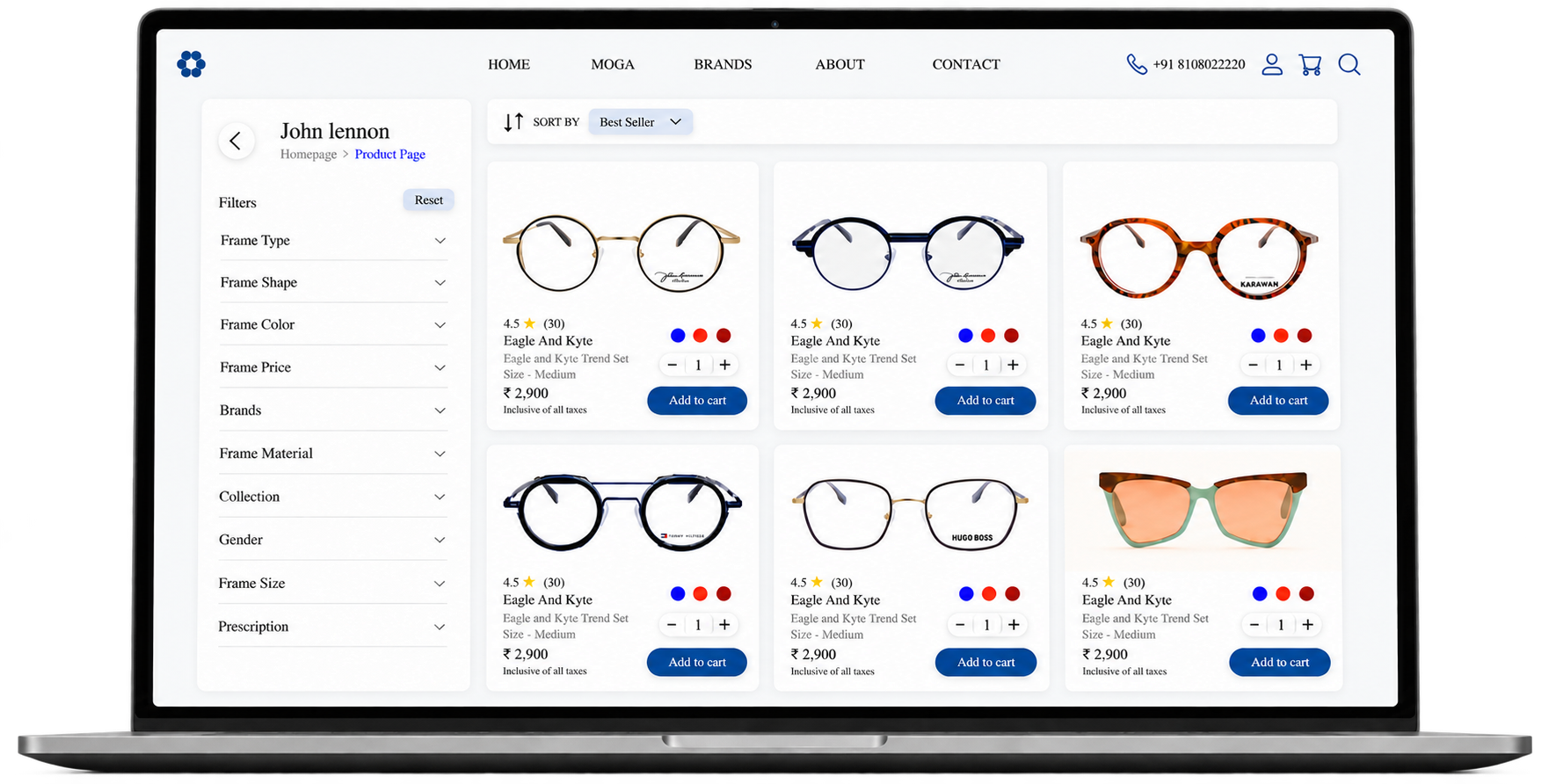This screenshot has height=784, width=1549.
Task: Increase quantity on the orange sunglasses card
Action: [1308, 625]
